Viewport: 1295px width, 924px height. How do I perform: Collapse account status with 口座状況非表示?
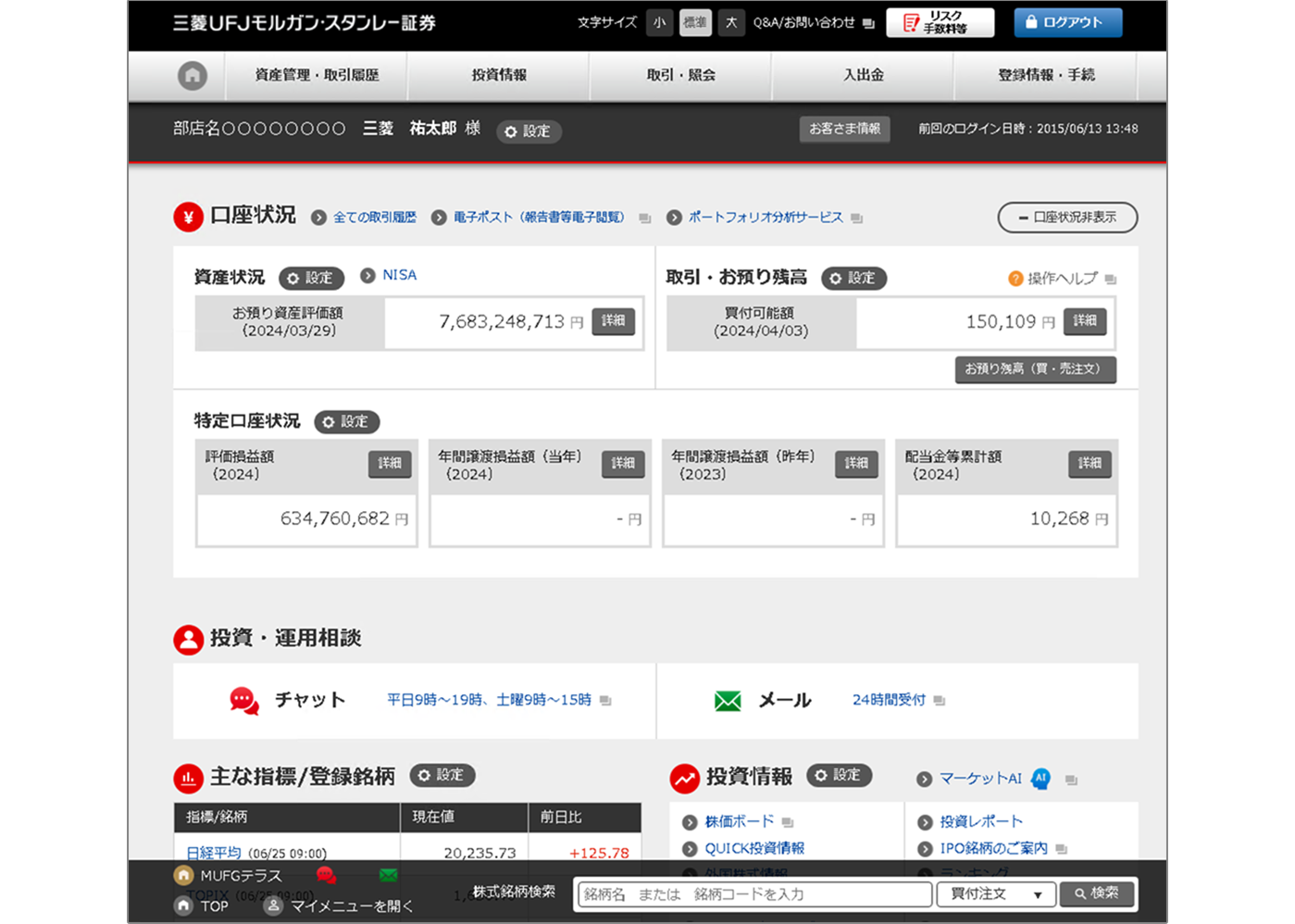1067,218
